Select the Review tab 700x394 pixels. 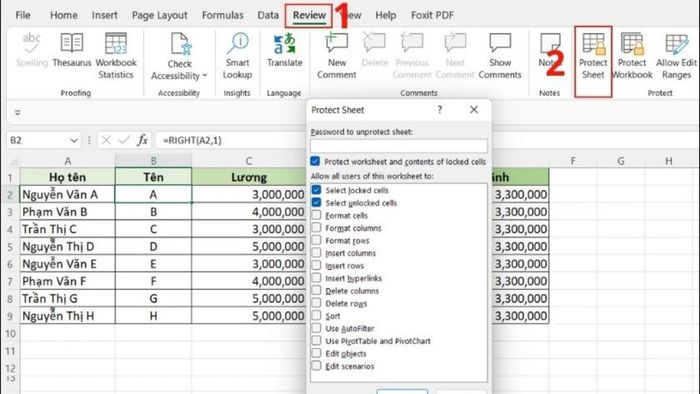[309, 15]
